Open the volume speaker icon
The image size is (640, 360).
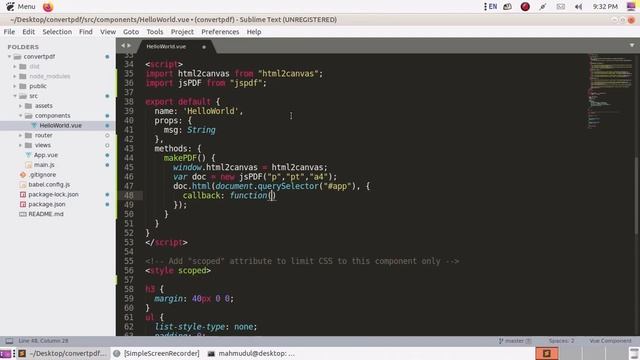point(578,7)
